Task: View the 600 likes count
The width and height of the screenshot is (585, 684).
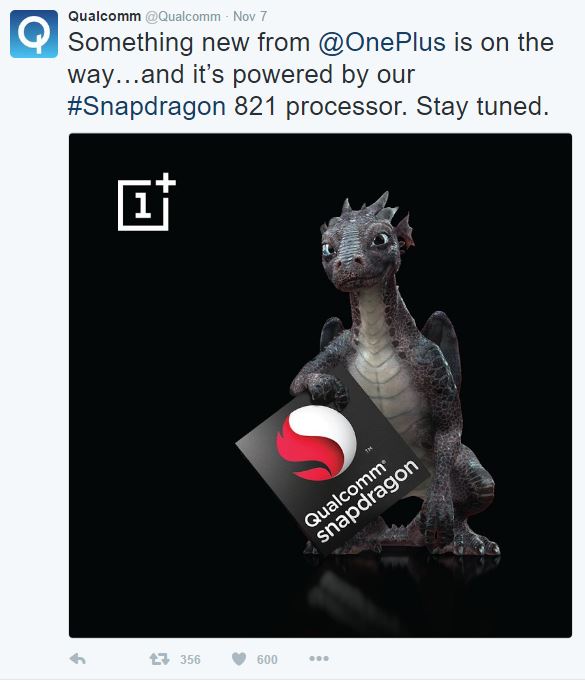Action: [267, 659]
